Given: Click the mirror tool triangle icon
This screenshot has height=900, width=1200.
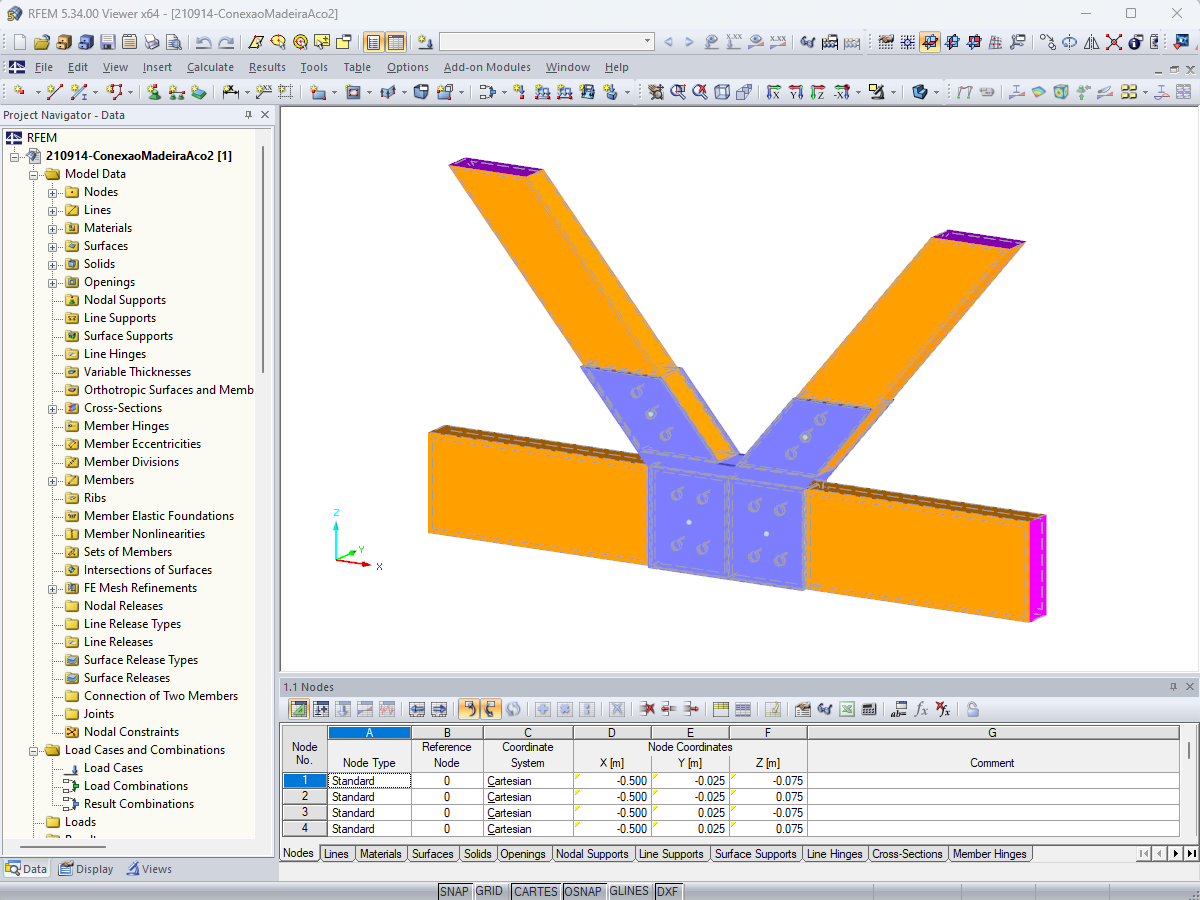Looking at the screenshot, I should click(1092, 42).
